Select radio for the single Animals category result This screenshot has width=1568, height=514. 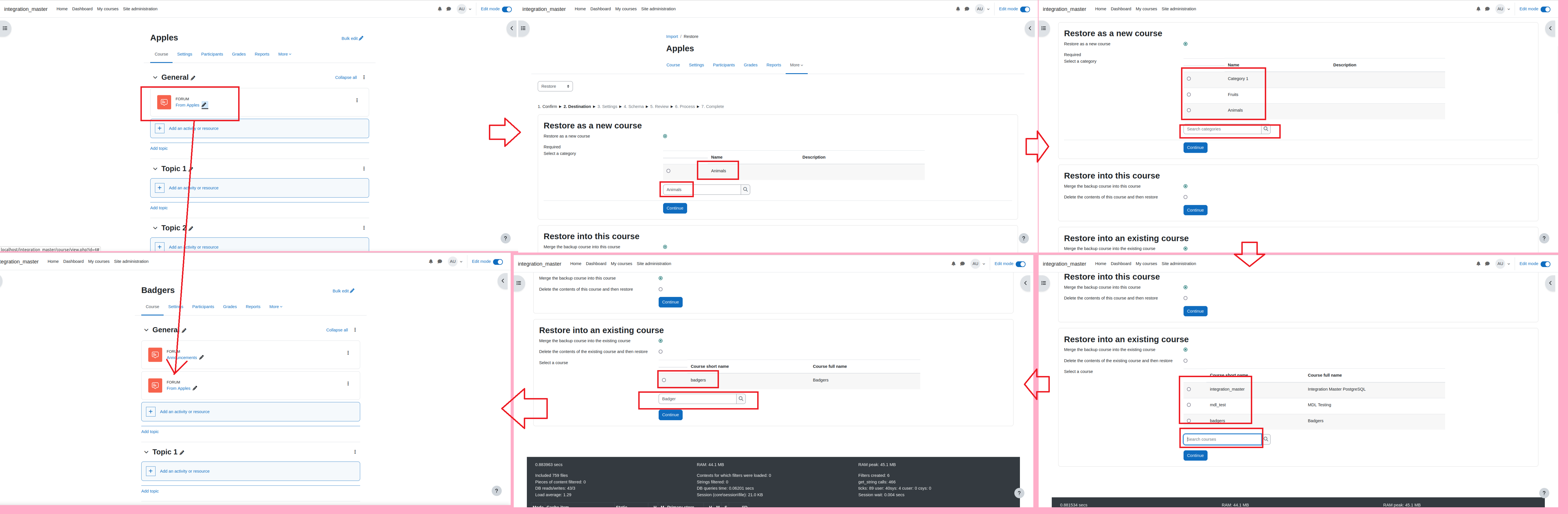tap(668, 171)
